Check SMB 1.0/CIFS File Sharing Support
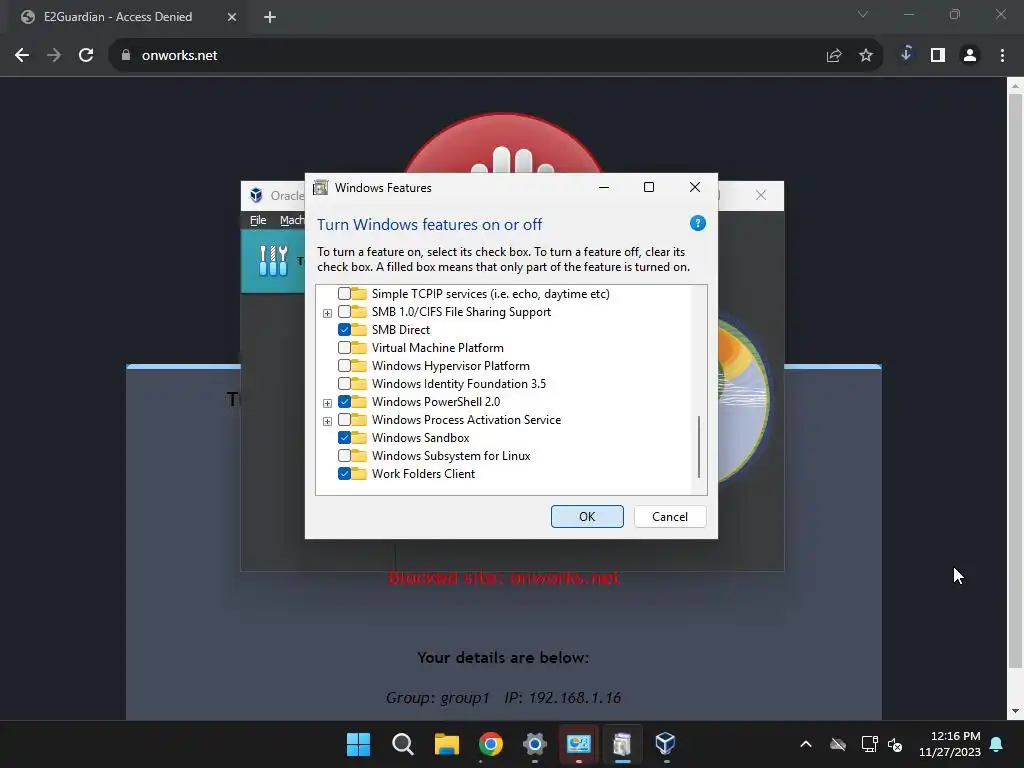 [344, 312]
